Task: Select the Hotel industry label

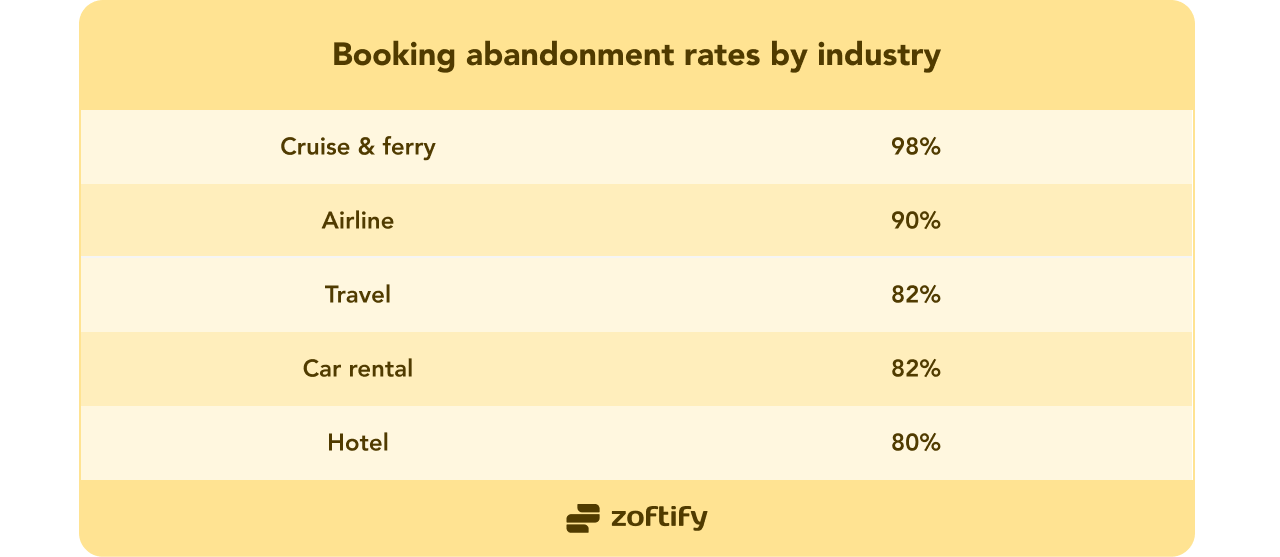Action: [358, 442]
